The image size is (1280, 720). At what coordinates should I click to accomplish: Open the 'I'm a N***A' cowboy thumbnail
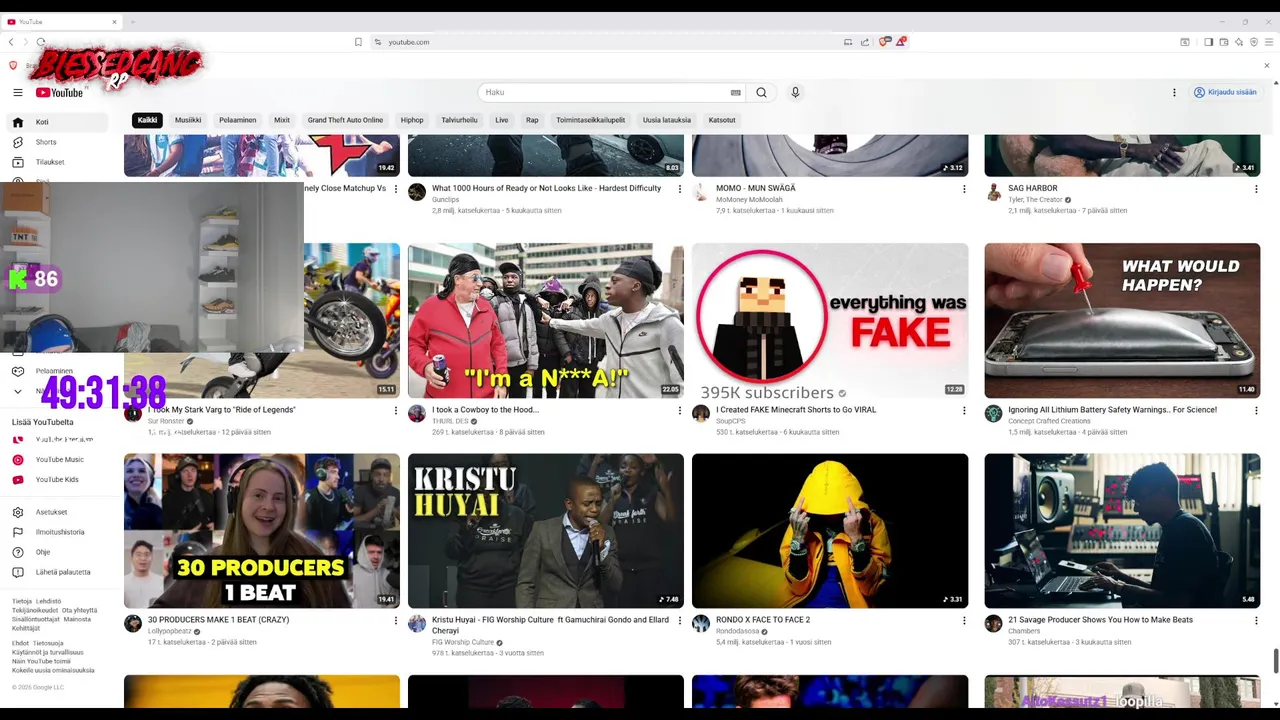click(x=546, y=321)
